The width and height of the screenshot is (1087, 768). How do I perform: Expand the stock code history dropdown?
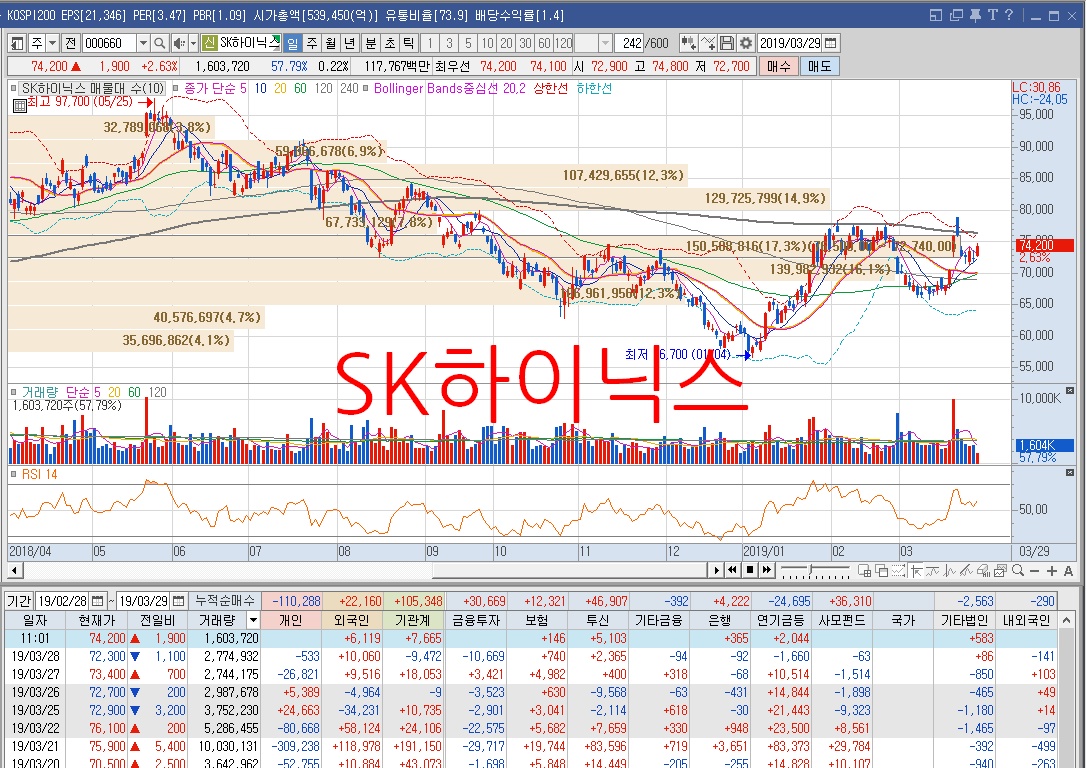click(143, 43)
